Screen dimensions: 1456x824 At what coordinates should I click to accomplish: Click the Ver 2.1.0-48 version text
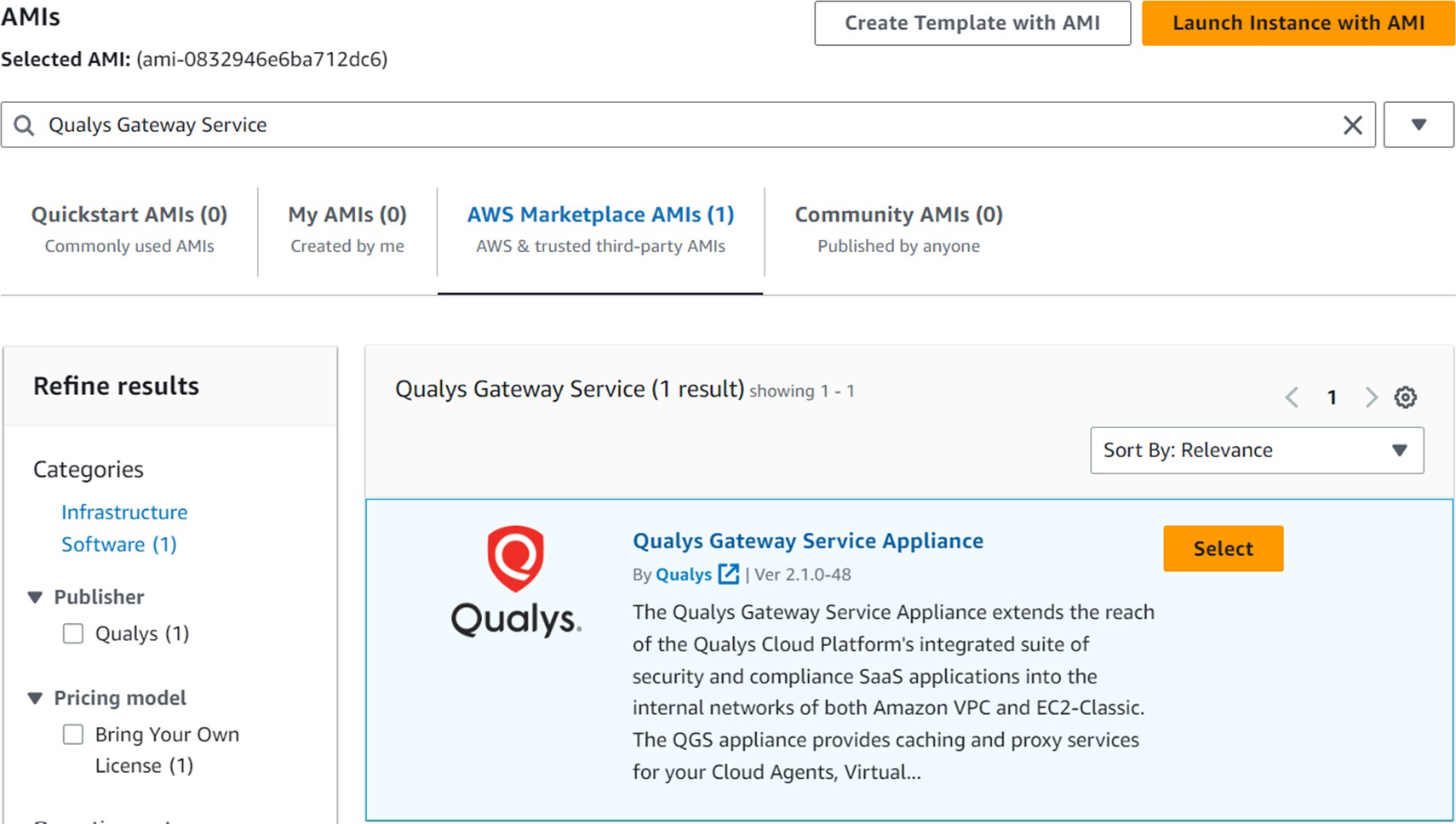[803, 575]
